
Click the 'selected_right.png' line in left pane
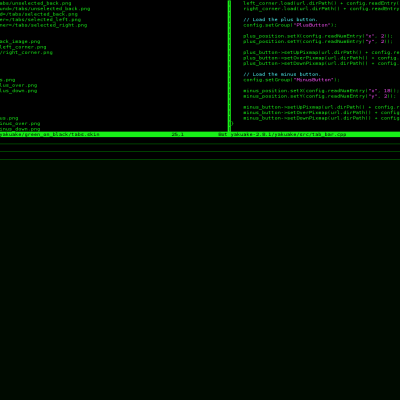click(43, 25)
